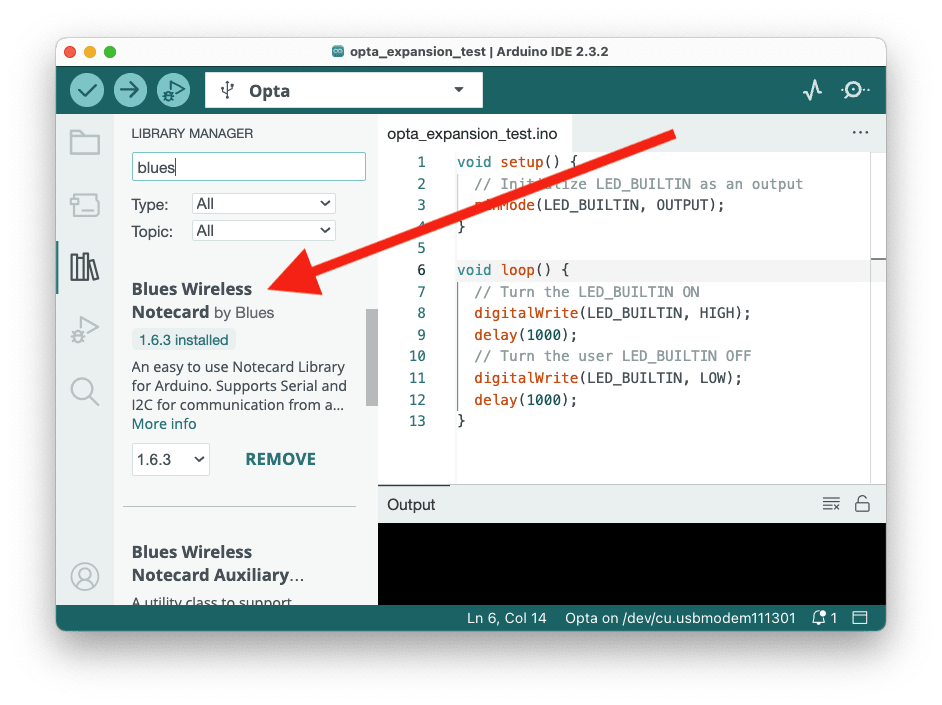Click the "Turn the user LED_BUILTIN OFF" comment

coord(612,356)
